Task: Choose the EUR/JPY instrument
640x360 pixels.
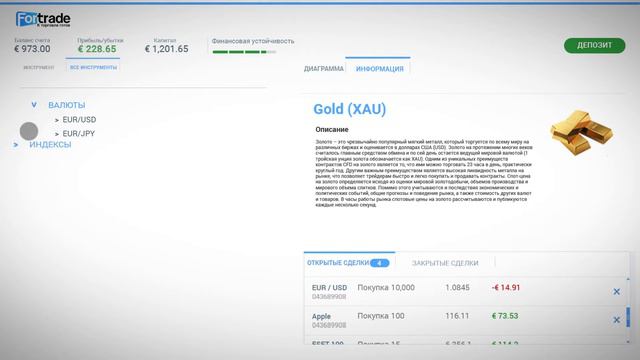Action: click(78, 133)
